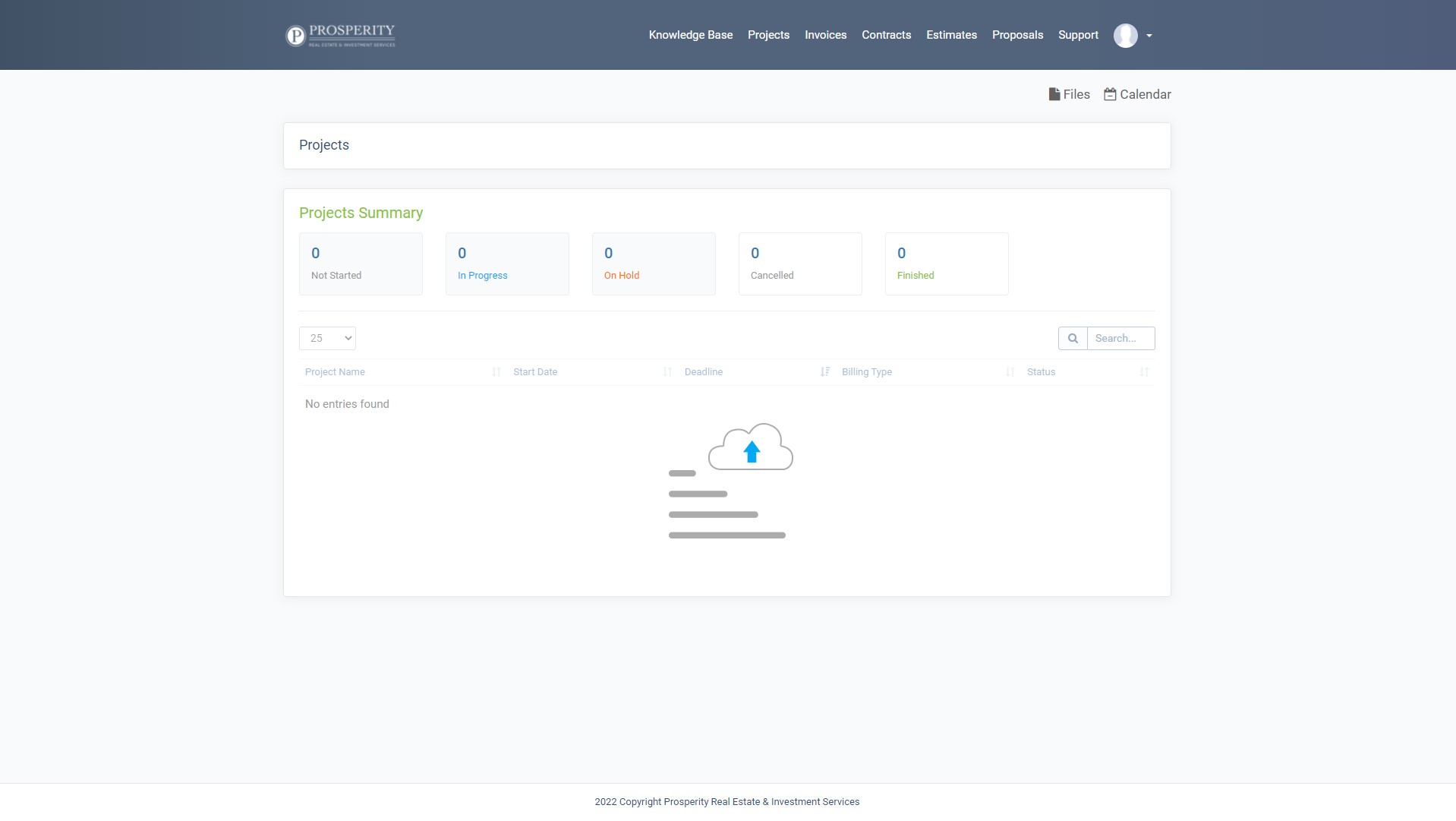The width and height of the screenshot is (1456, 821).
Task: Click the Prosperity logo in header
Action: point(340,35)
